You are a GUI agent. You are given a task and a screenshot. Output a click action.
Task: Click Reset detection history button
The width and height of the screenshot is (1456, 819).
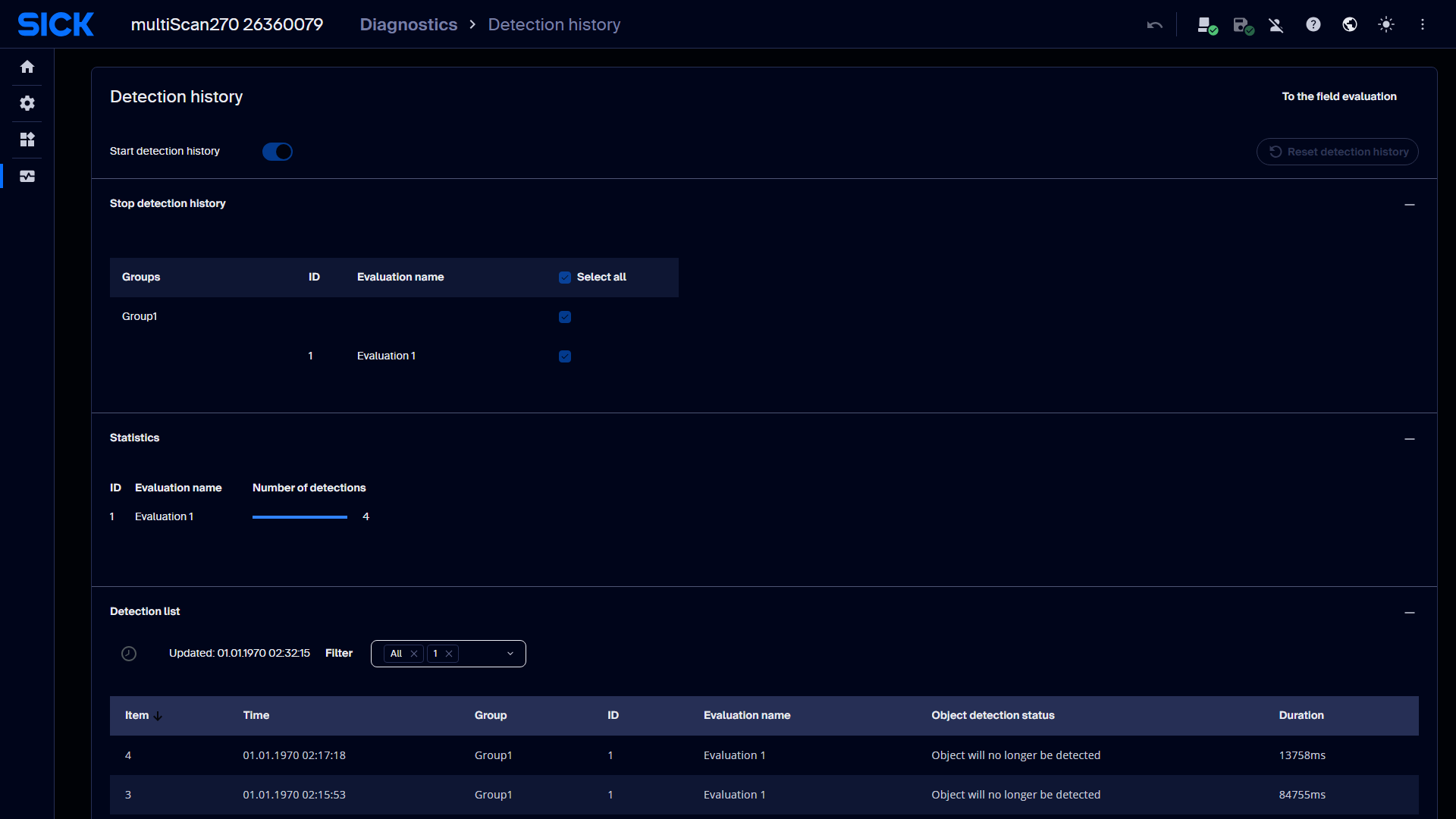click(x=1338, y=152)
